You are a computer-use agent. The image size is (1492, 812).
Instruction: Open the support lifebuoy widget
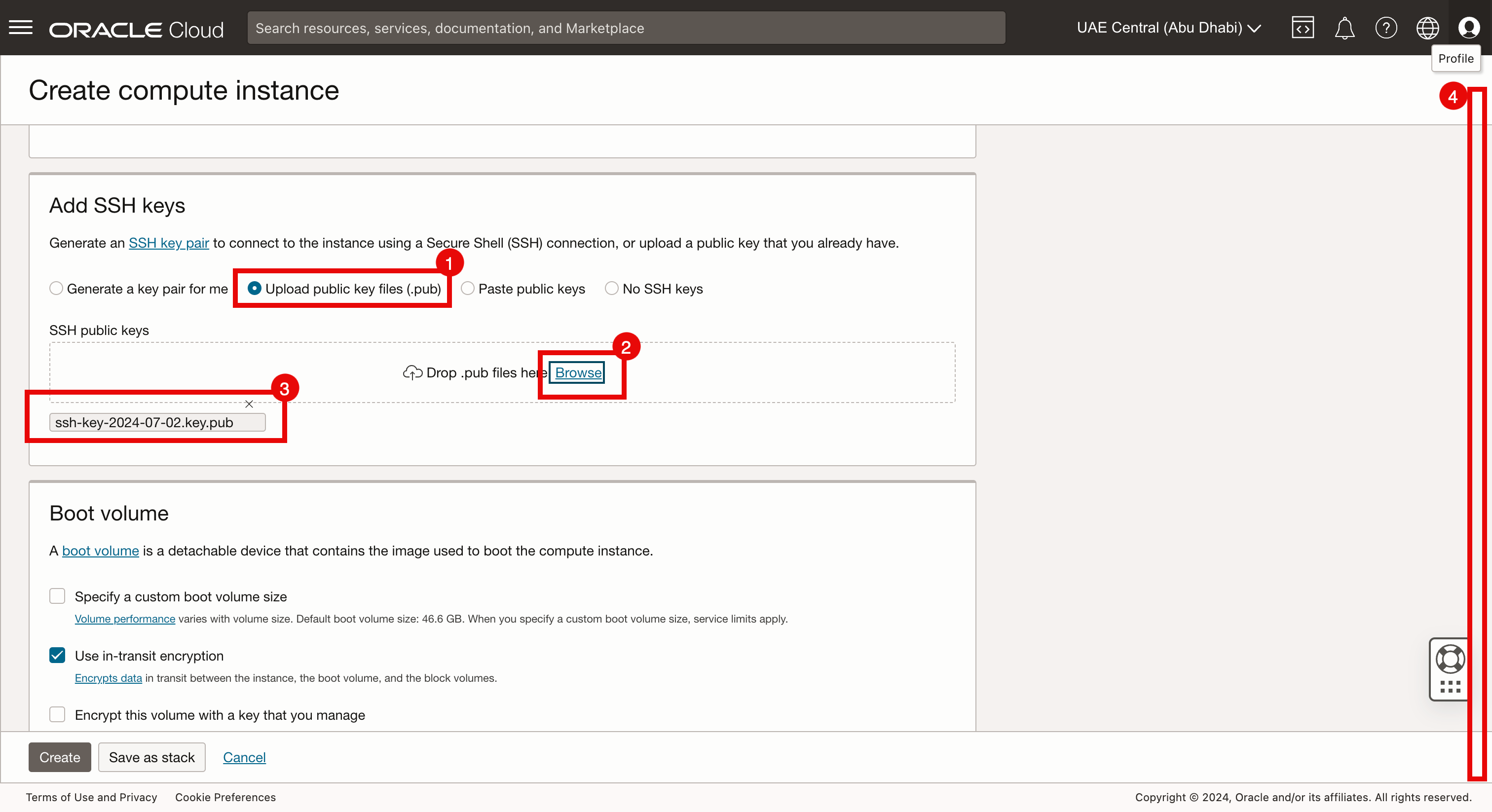click(1450, 659)
